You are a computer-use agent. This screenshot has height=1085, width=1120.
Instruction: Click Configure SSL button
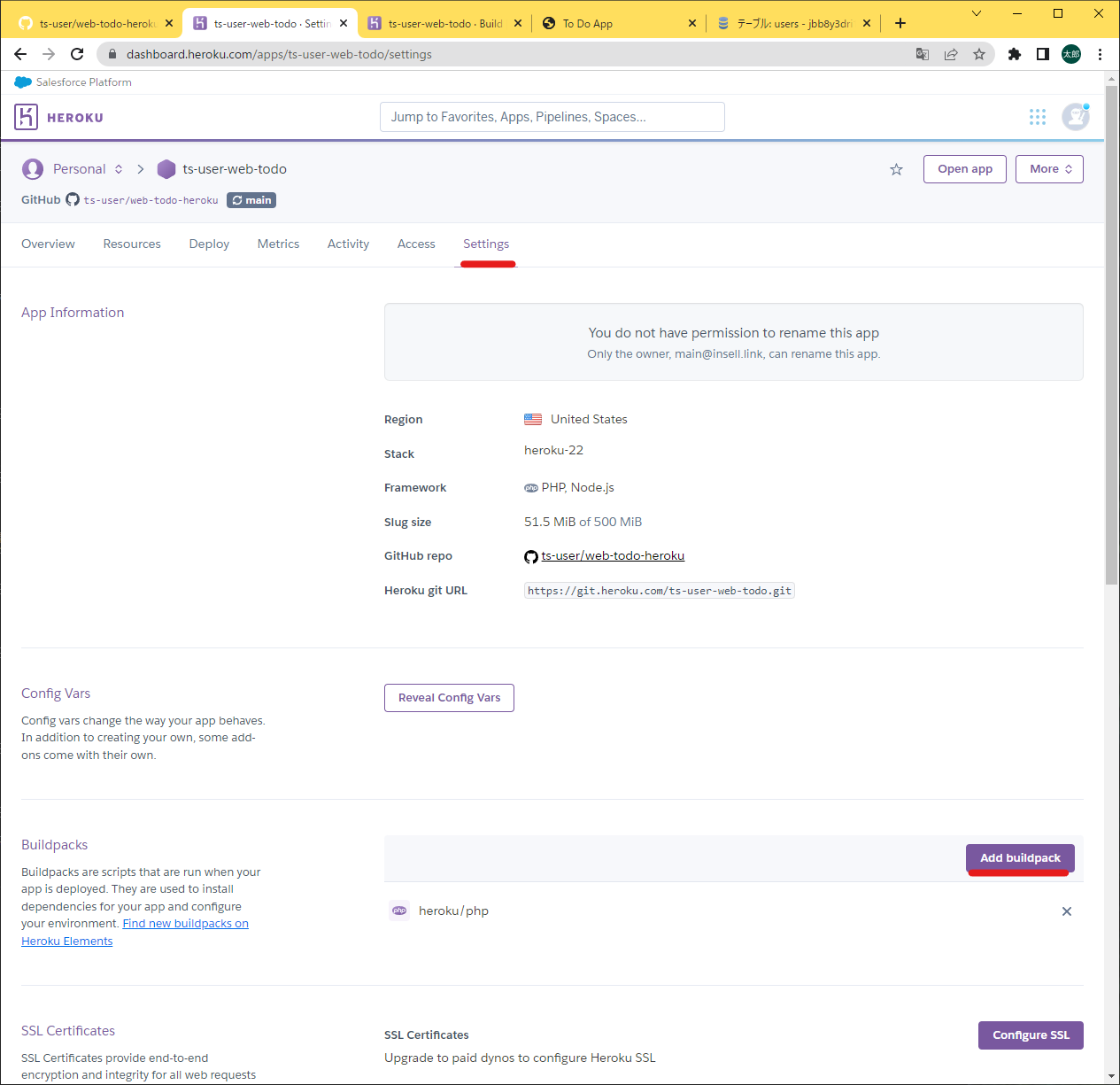[x=1031, y=1035]
